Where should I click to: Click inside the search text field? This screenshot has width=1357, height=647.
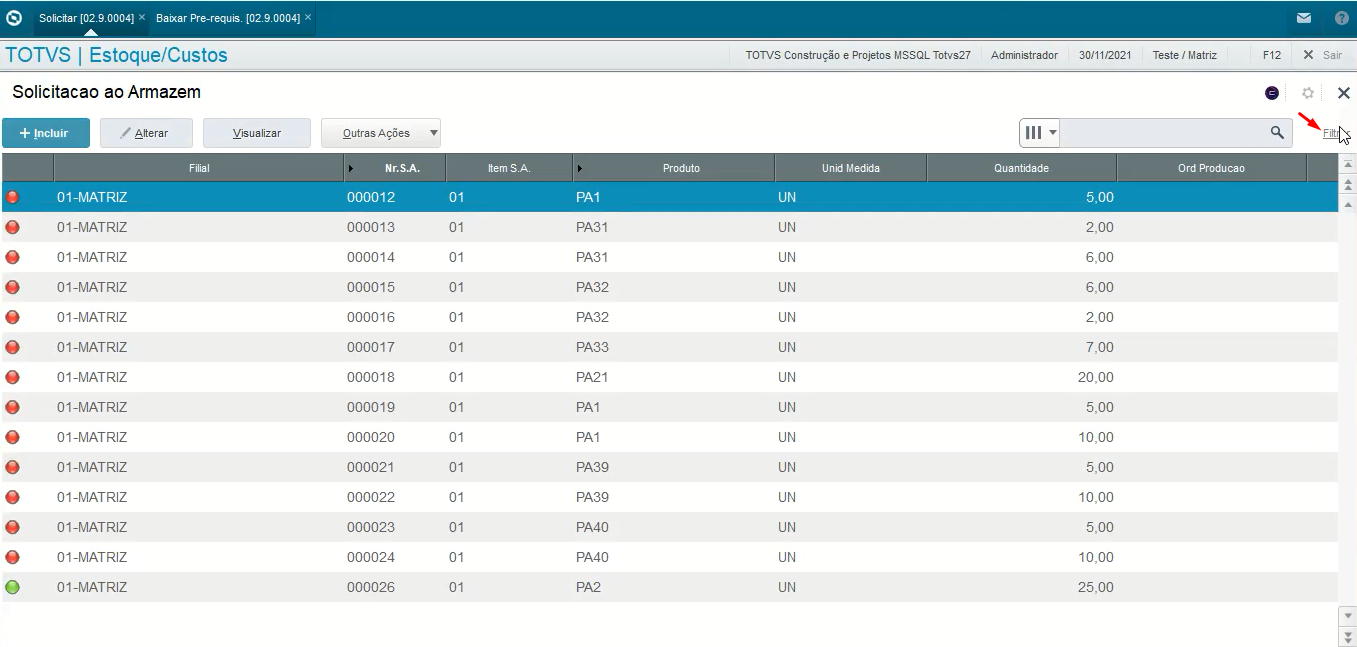(1160, 133)
